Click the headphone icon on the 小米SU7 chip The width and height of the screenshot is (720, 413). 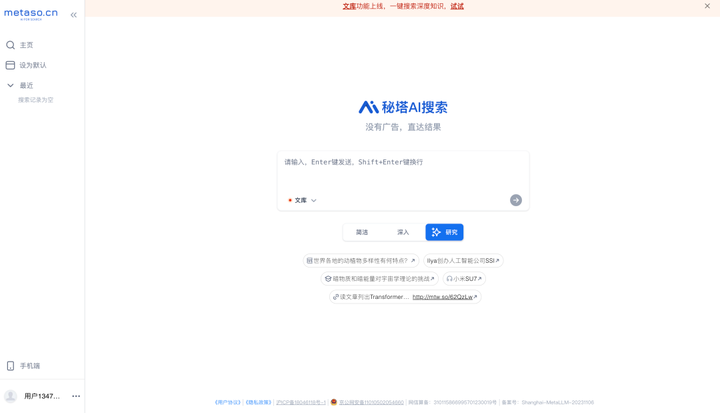click(x=450, y=278)
